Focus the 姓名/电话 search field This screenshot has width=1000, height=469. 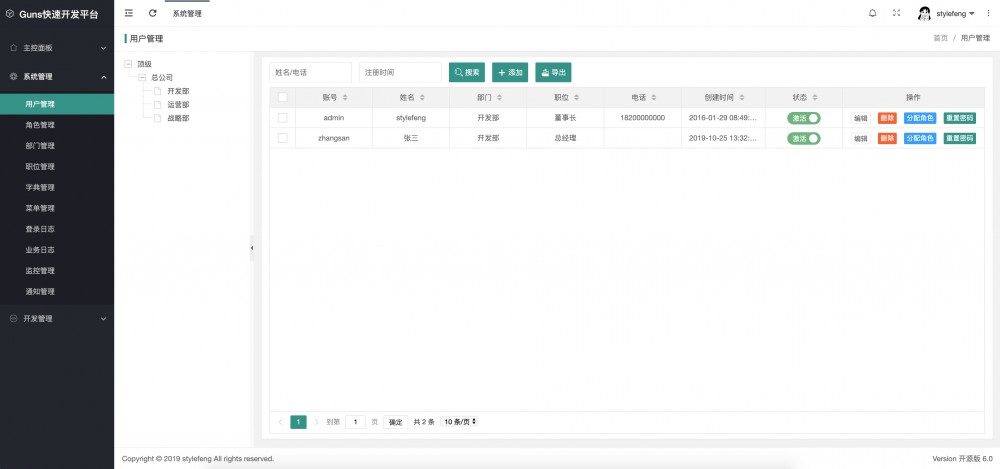[x=311, y=72]
